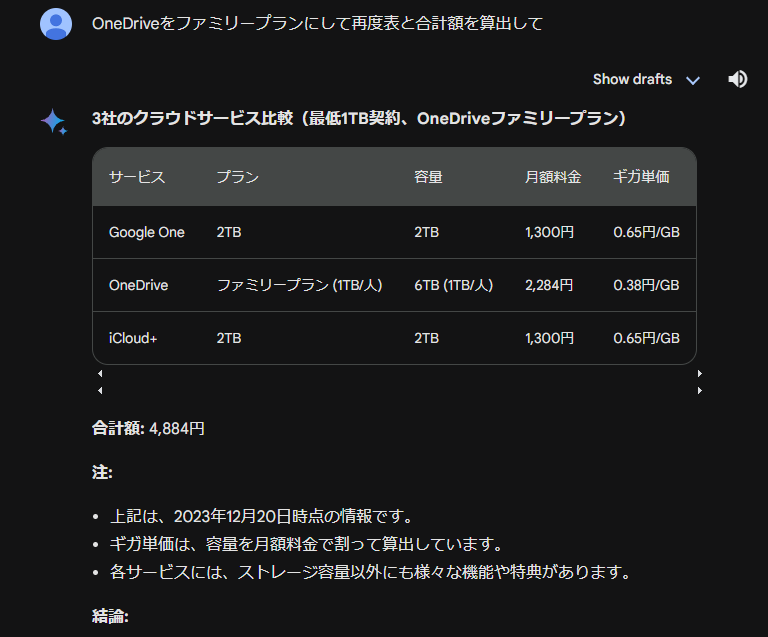Image resolution: width=768 pixels, height=637 pixels.
Task: Expand the Show drafts chevron
Action: click(693, 80)
